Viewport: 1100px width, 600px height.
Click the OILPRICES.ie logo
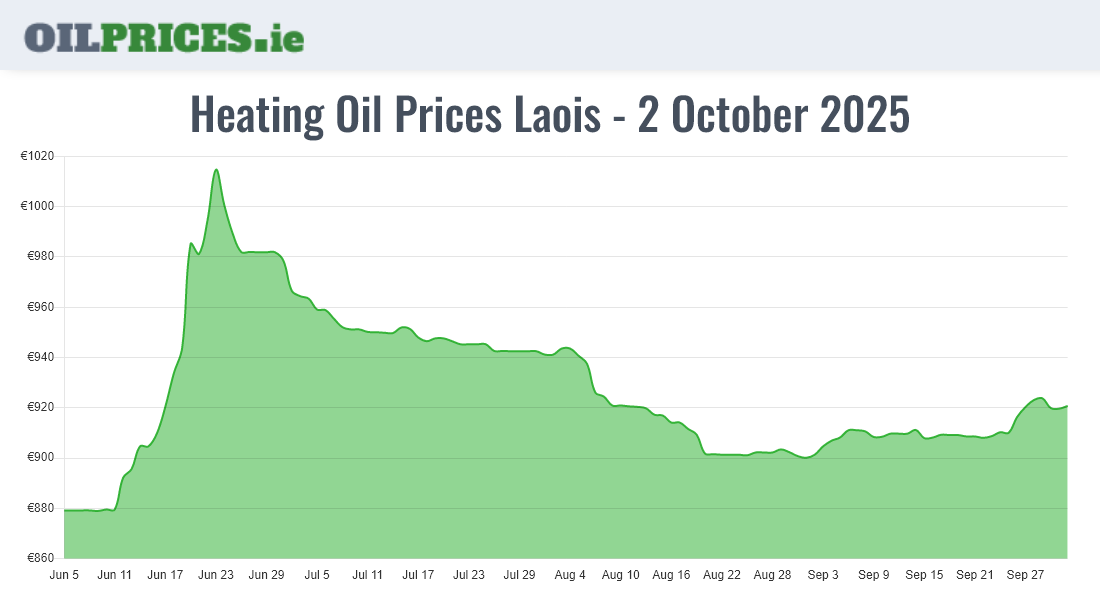[164, 36]
